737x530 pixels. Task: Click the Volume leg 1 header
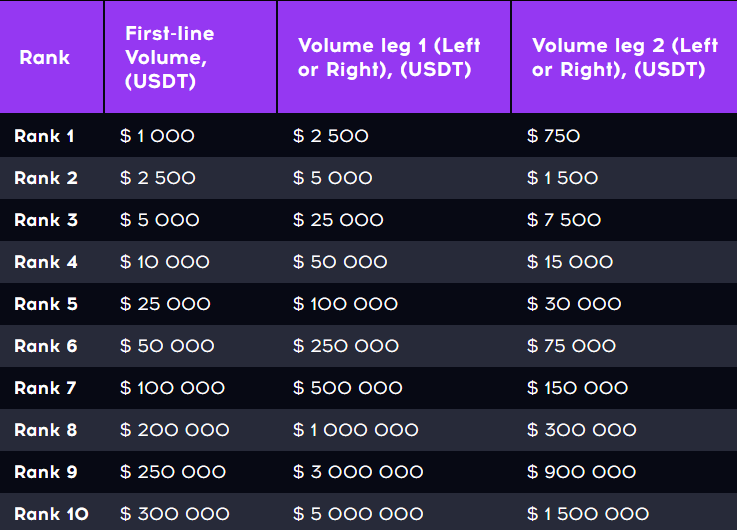click(x=389, y=57)
